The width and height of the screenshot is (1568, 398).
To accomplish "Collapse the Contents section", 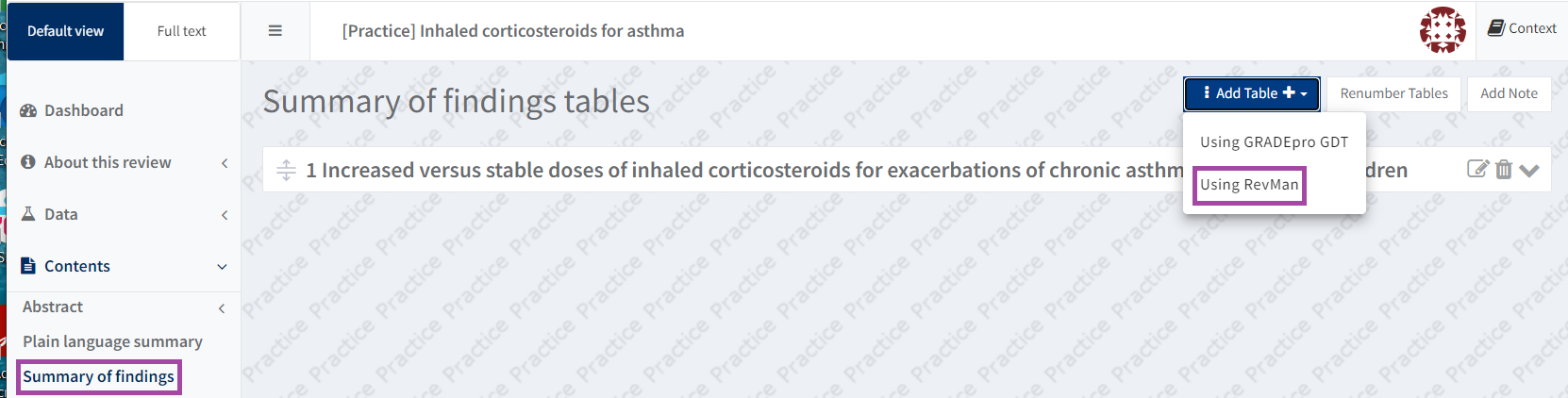I will coord(223,267).
